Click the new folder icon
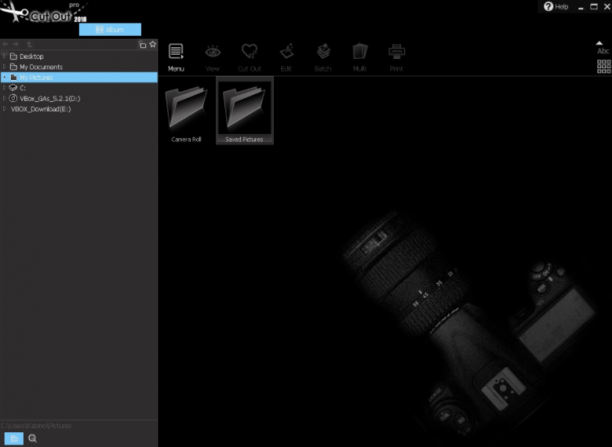The width and height of the screenshot is (612, 447). pos(142,45)
